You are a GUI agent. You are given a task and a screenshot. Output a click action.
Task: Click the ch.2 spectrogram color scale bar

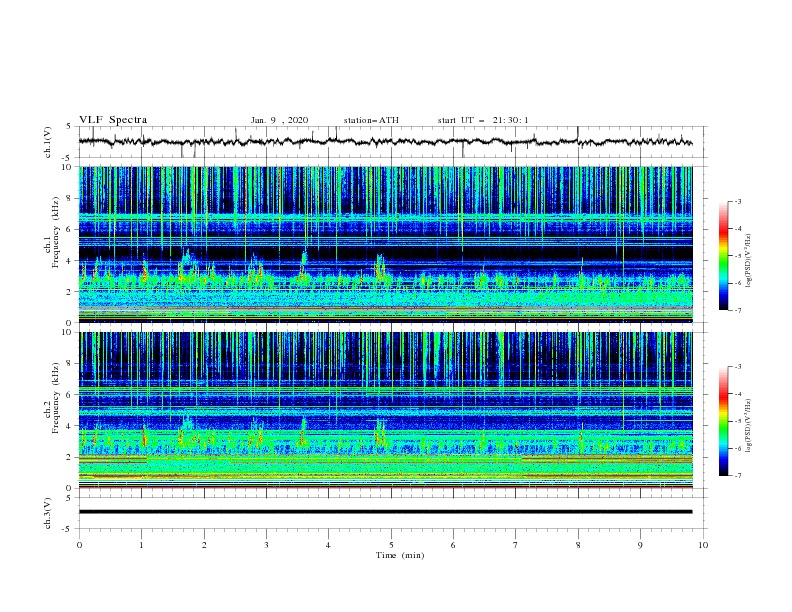pos(723,421)
